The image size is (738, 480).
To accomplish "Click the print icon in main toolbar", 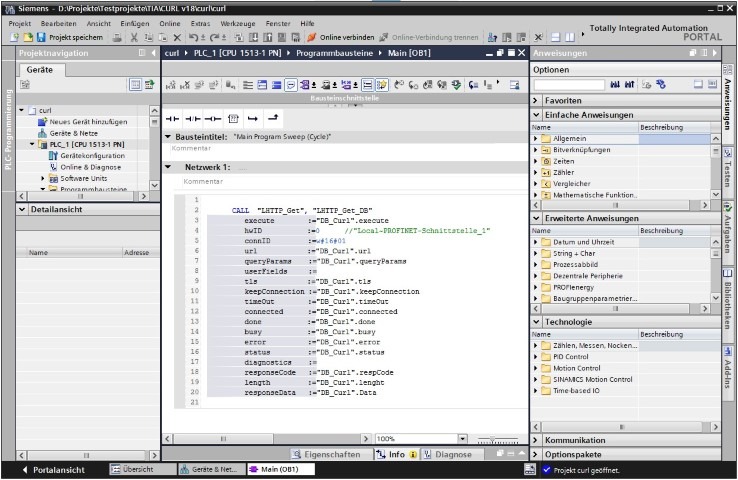I will (117, 37).
